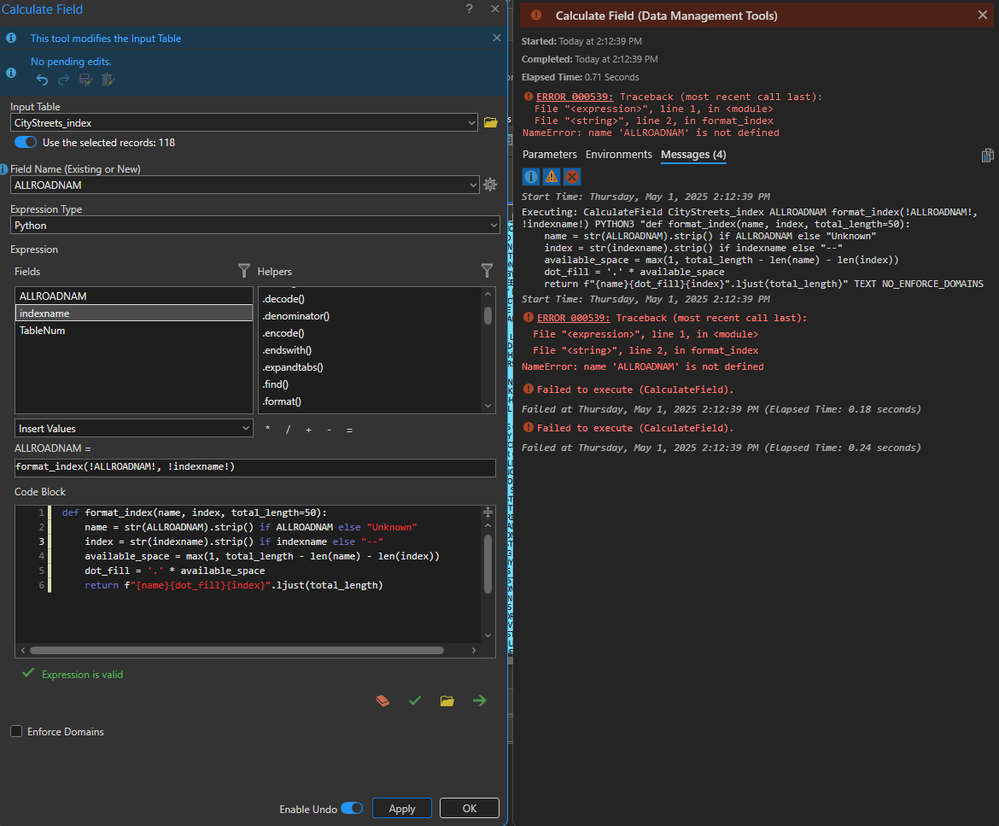Viewport: 999px width, 826px height.
Task: Toggle the Enable Undo switch
Action: 352,808
